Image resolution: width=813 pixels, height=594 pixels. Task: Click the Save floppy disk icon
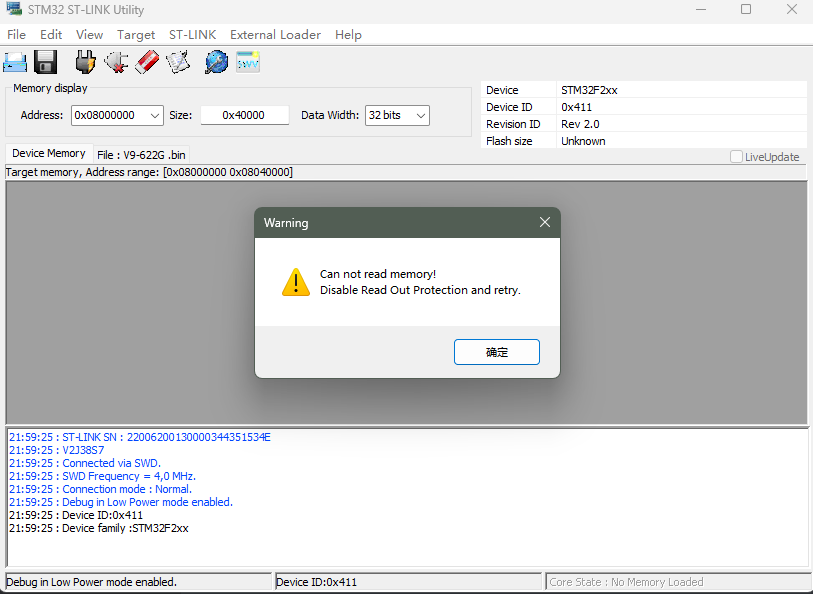coord(46,62)
